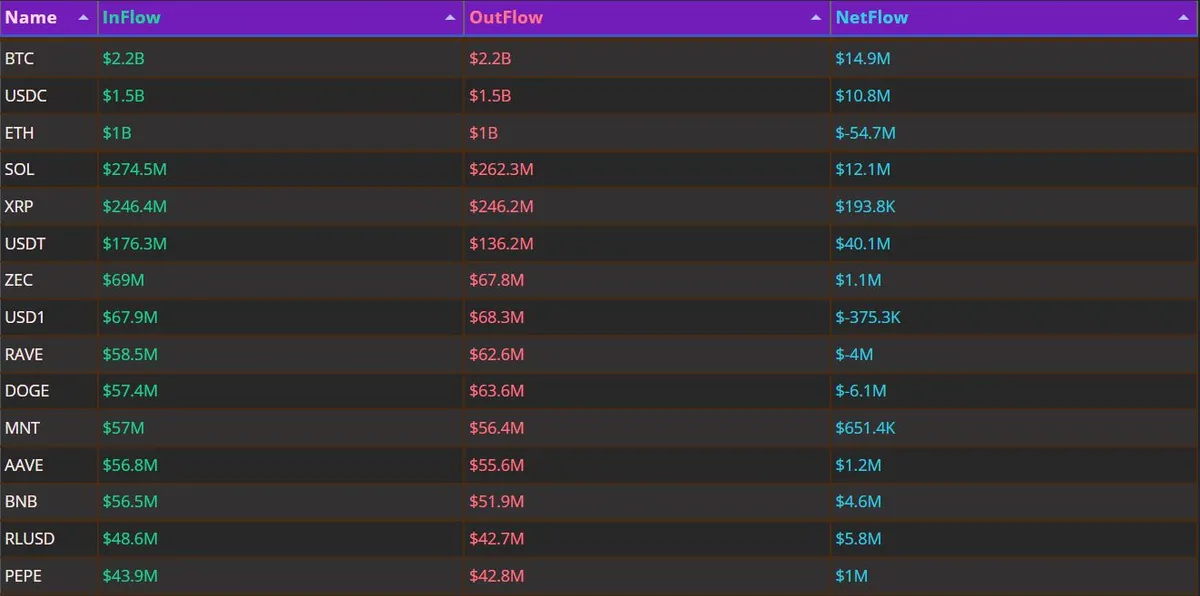Select the RAVE token row
1200x596 pixels.
point(600,355)
